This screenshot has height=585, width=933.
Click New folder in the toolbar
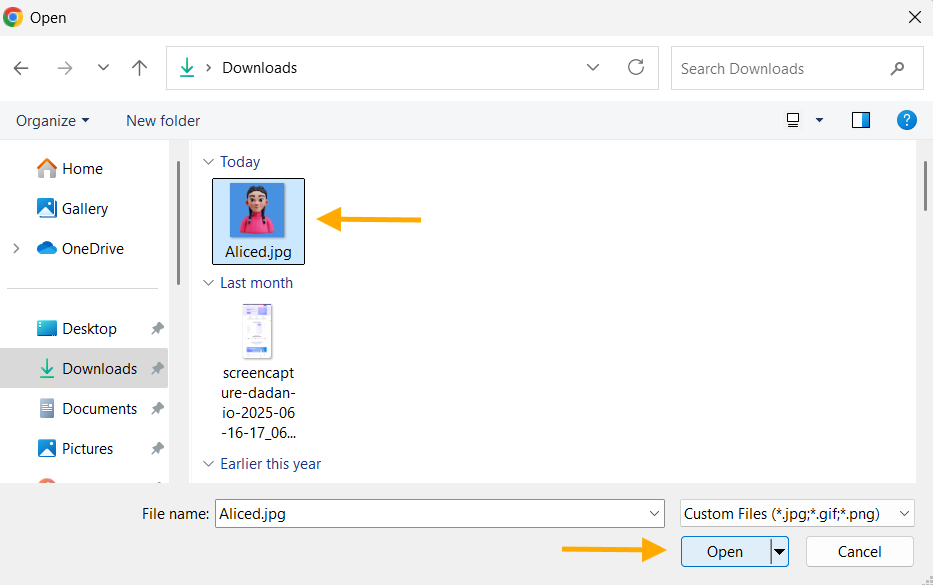[163, 120]
